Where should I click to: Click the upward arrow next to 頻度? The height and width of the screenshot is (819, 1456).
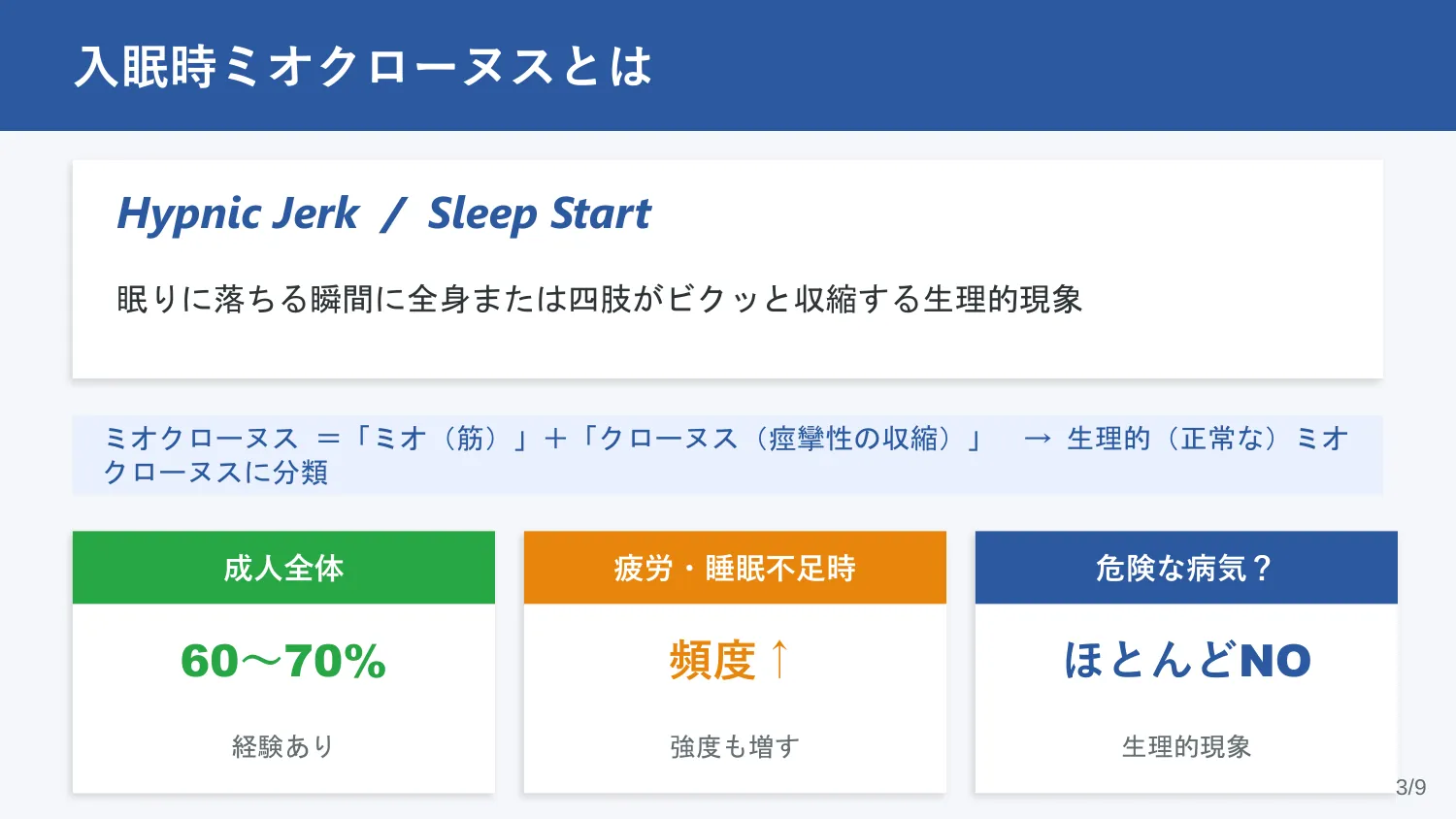pyautogui.click(x=779, y=660)
